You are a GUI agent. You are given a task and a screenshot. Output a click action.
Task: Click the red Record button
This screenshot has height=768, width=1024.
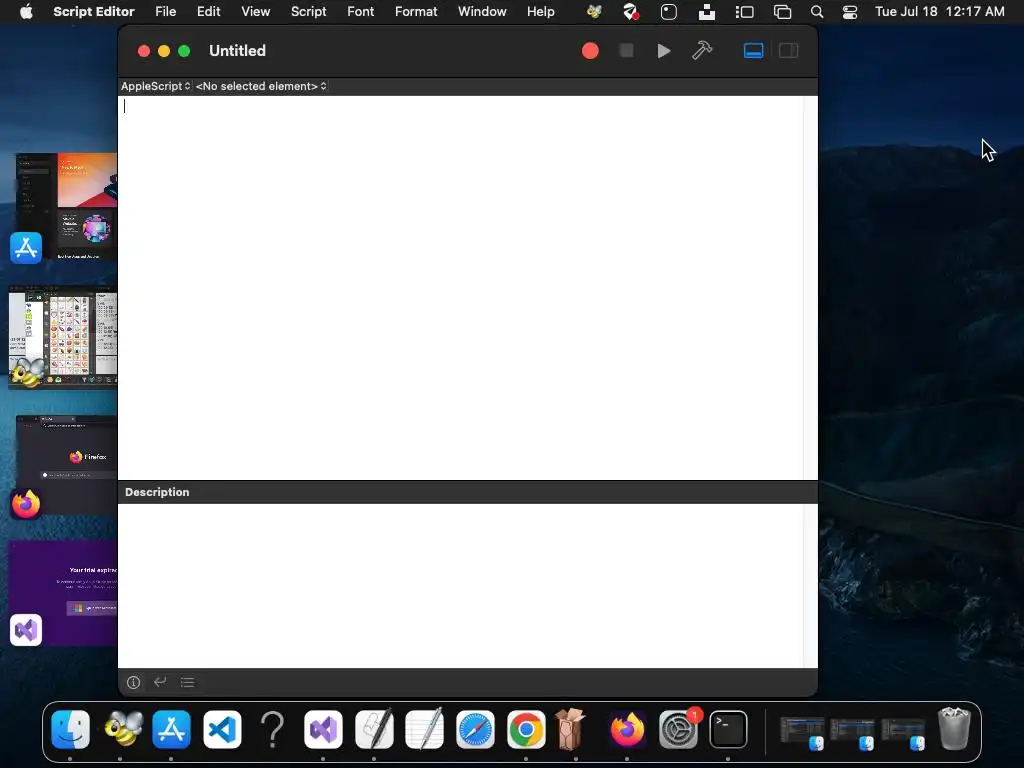click(x=590, y=51)
